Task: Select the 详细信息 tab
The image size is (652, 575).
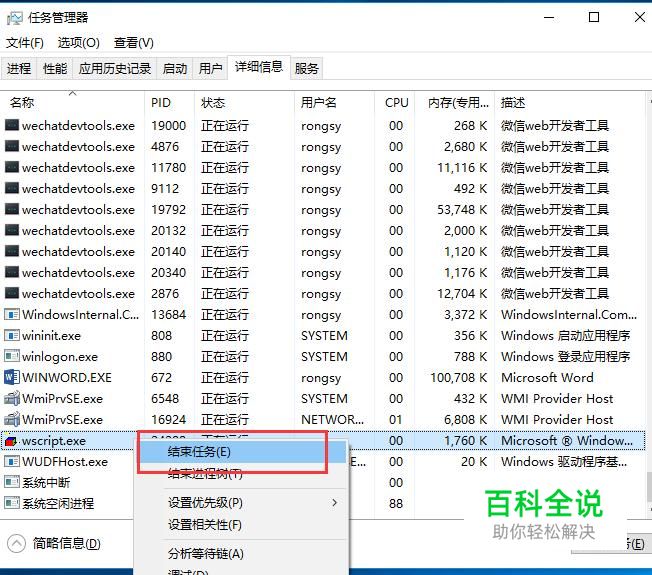Action: [259, 67]
